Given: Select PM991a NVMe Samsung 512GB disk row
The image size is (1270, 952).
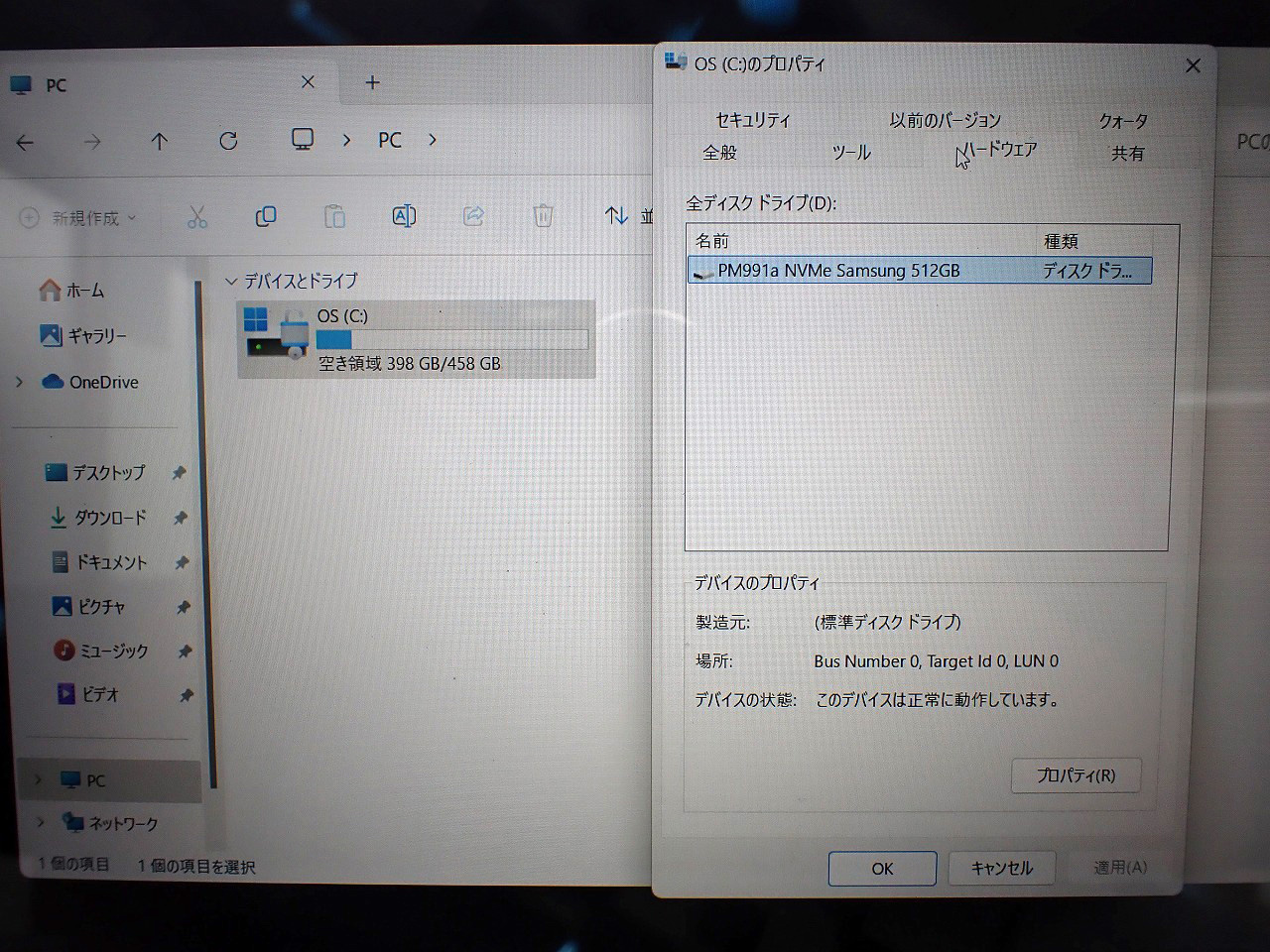Looking at the screenshot, I should (920, 271).
